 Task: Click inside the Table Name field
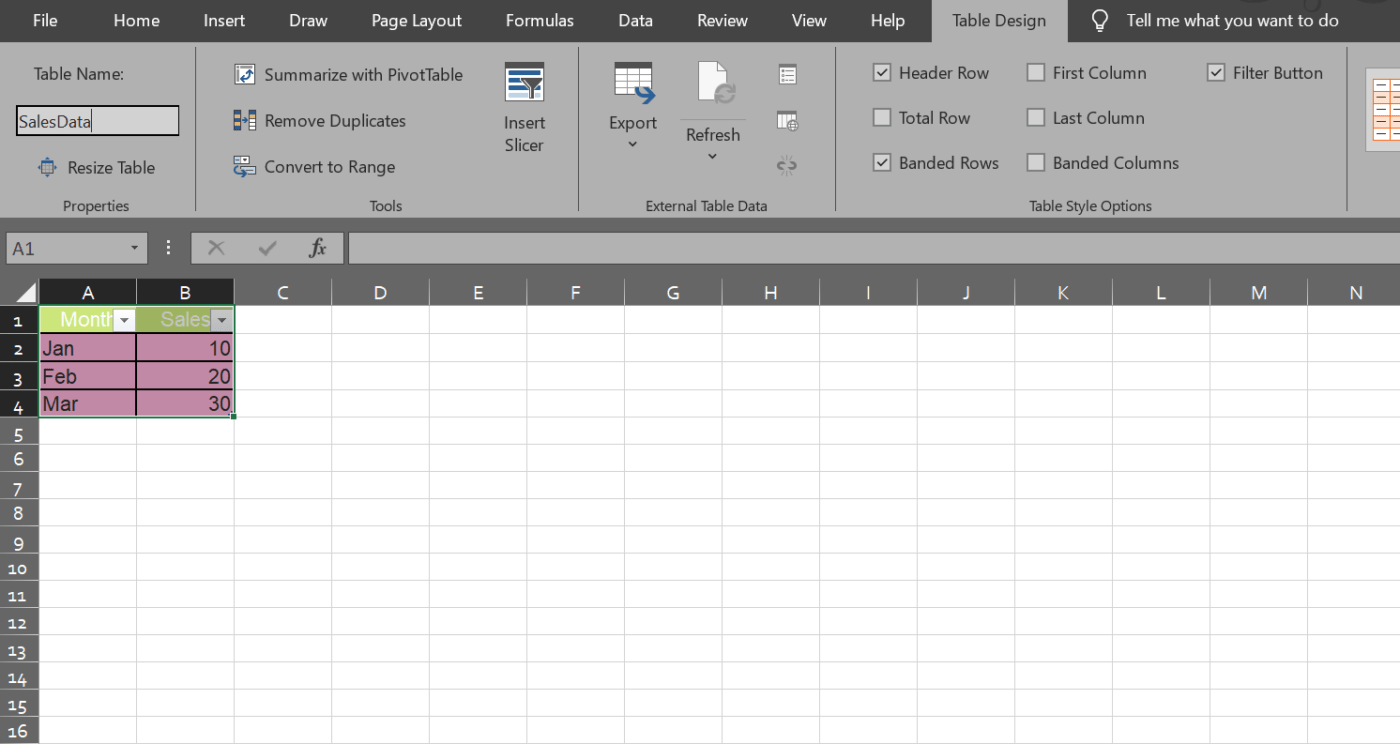tap(97, 120)
